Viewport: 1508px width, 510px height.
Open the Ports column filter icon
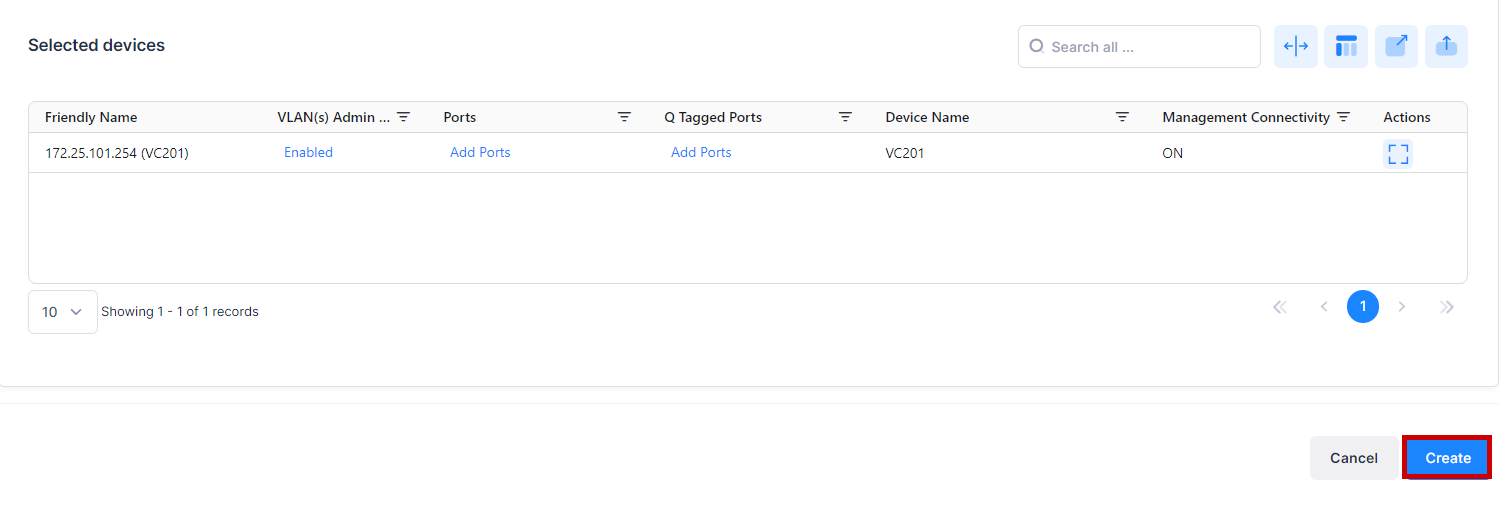coord(624,117)
